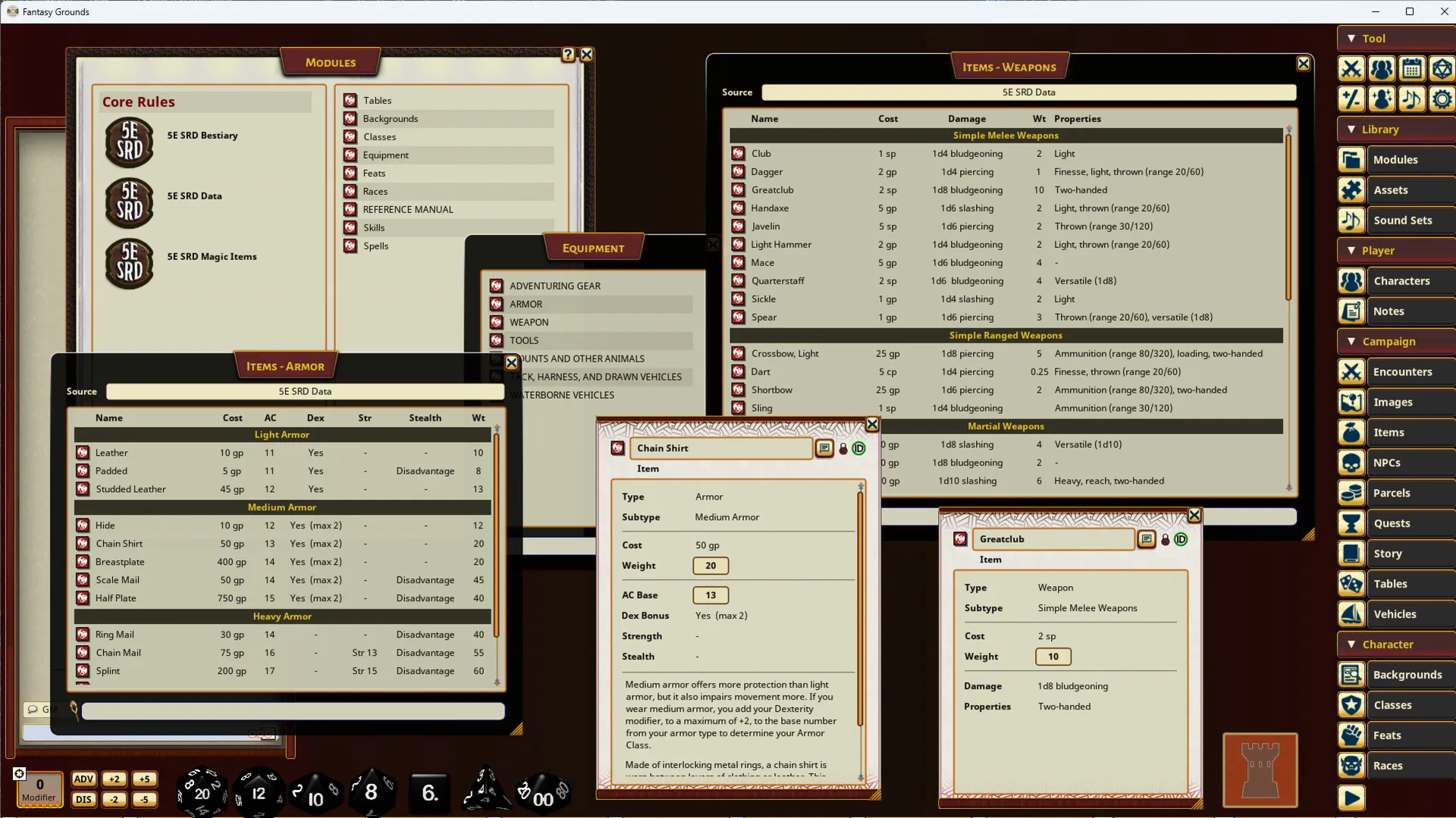This screenshot has width=1456, height=818.
Task: Pick the d4 die in the dice tray
Action: coord(485,791)
